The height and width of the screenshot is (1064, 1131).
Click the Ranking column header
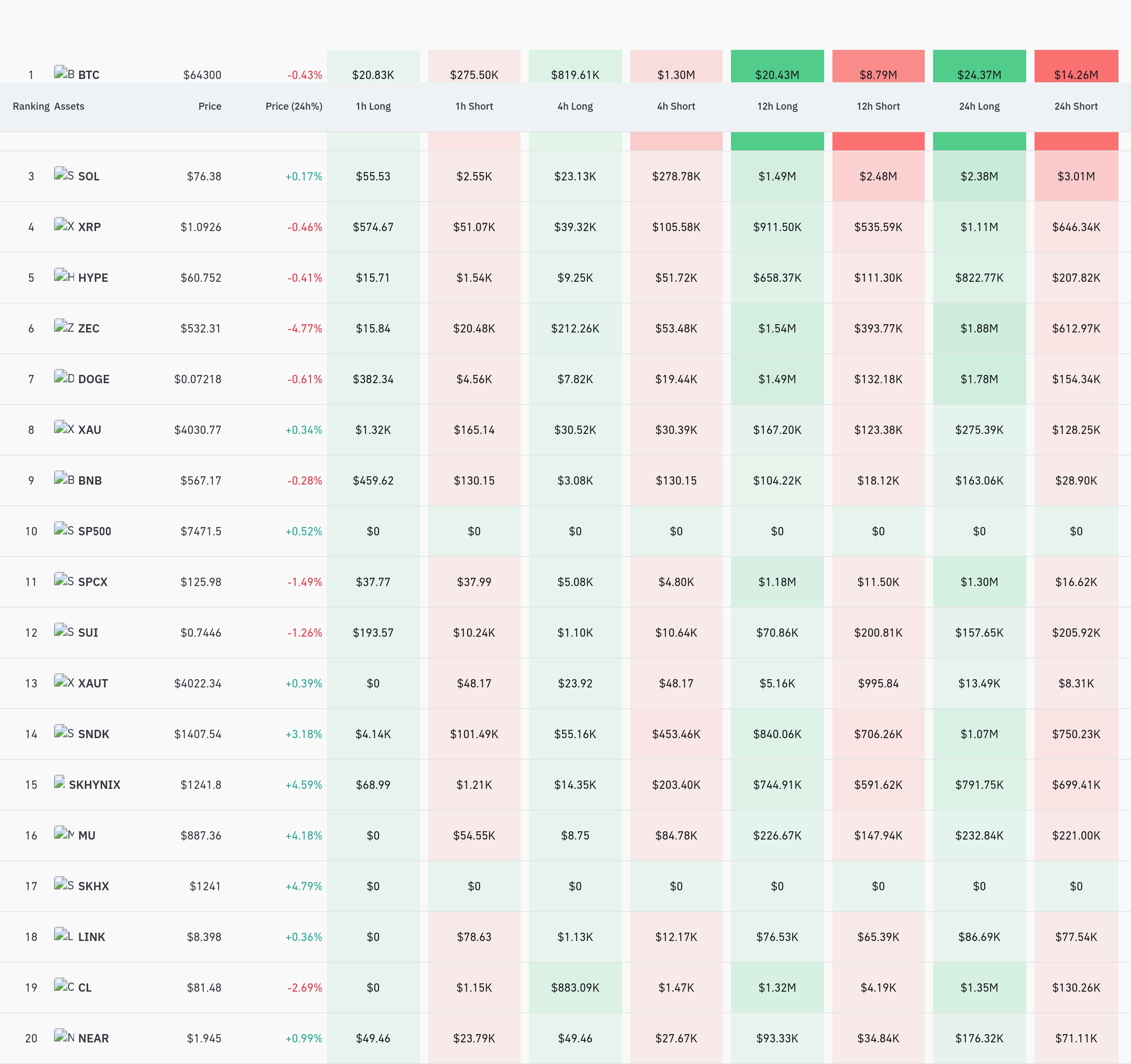[x=31, y=106]
